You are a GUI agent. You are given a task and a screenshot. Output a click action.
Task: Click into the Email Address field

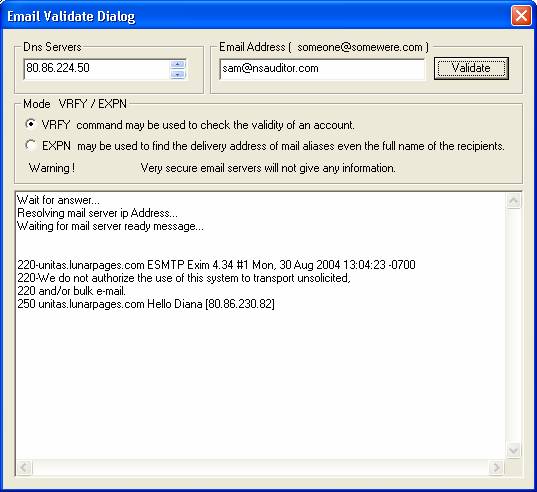(x=322, y=69)
